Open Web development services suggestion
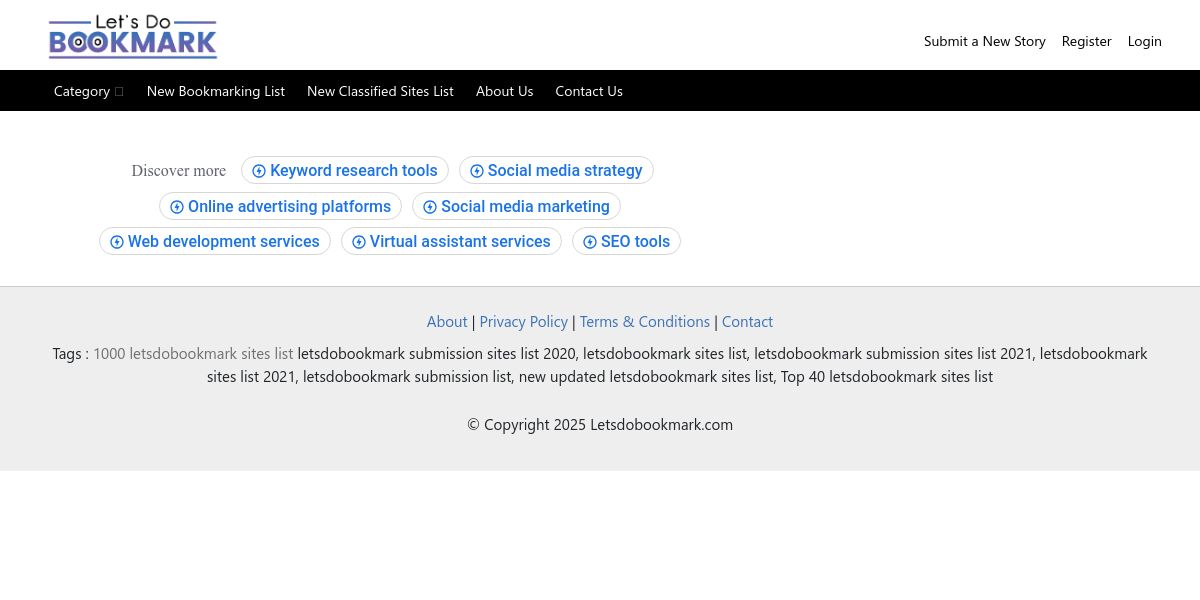The width and height of the screenshot is (1200, 600). [215, 241]
